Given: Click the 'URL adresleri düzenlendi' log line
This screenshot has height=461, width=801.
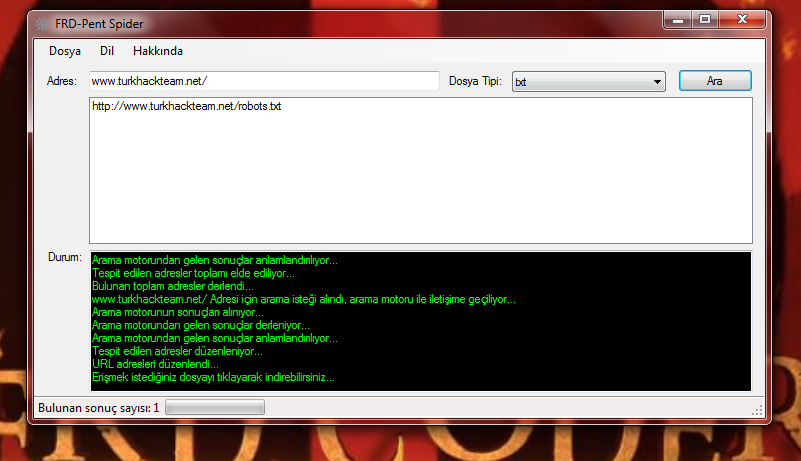Looking at the screenshot, I should 154,365.
